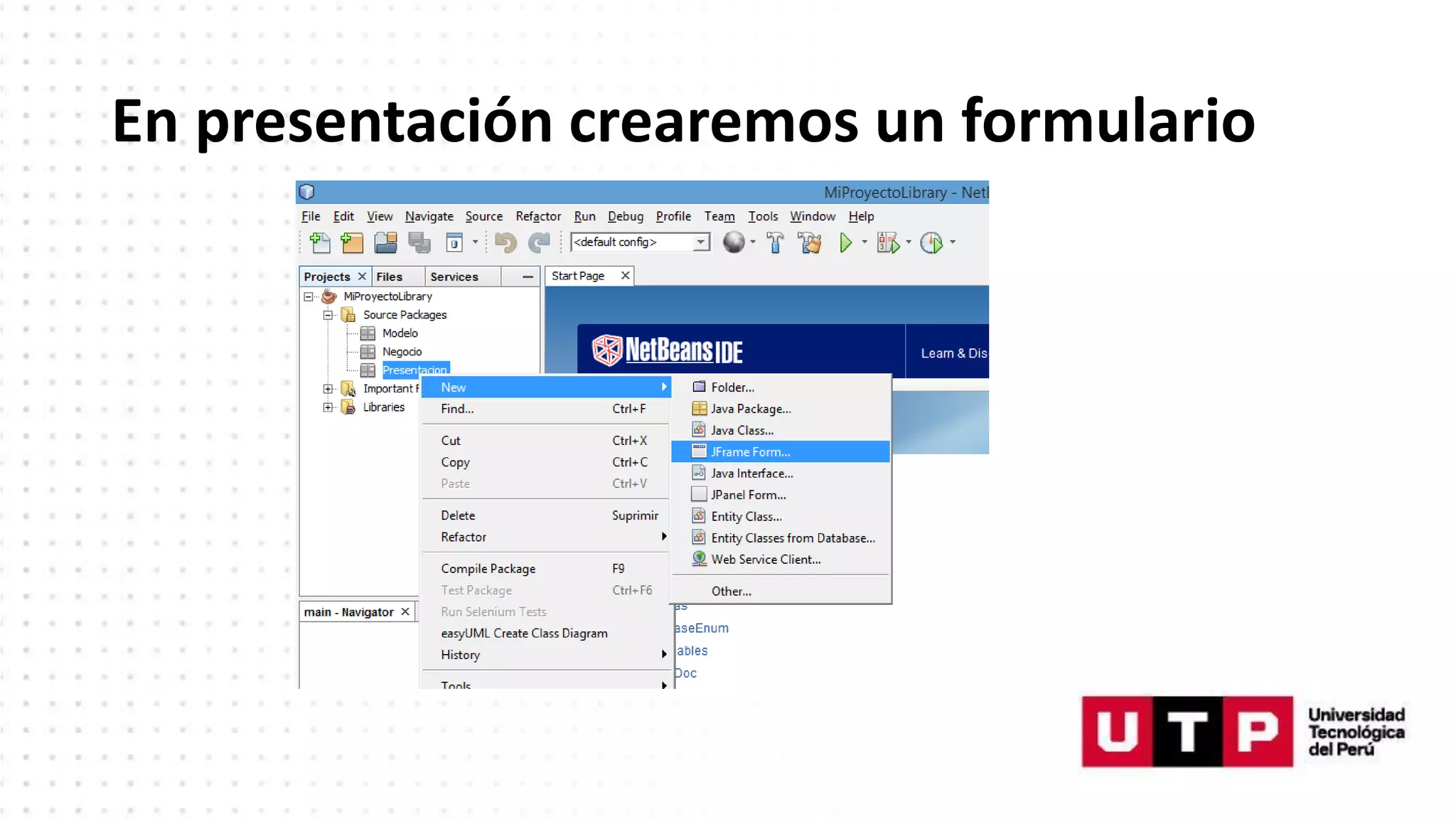Viewport: 1456px width, 819px height.
Task: Click the Debug Project icon
Action: [x=888, y=243]
